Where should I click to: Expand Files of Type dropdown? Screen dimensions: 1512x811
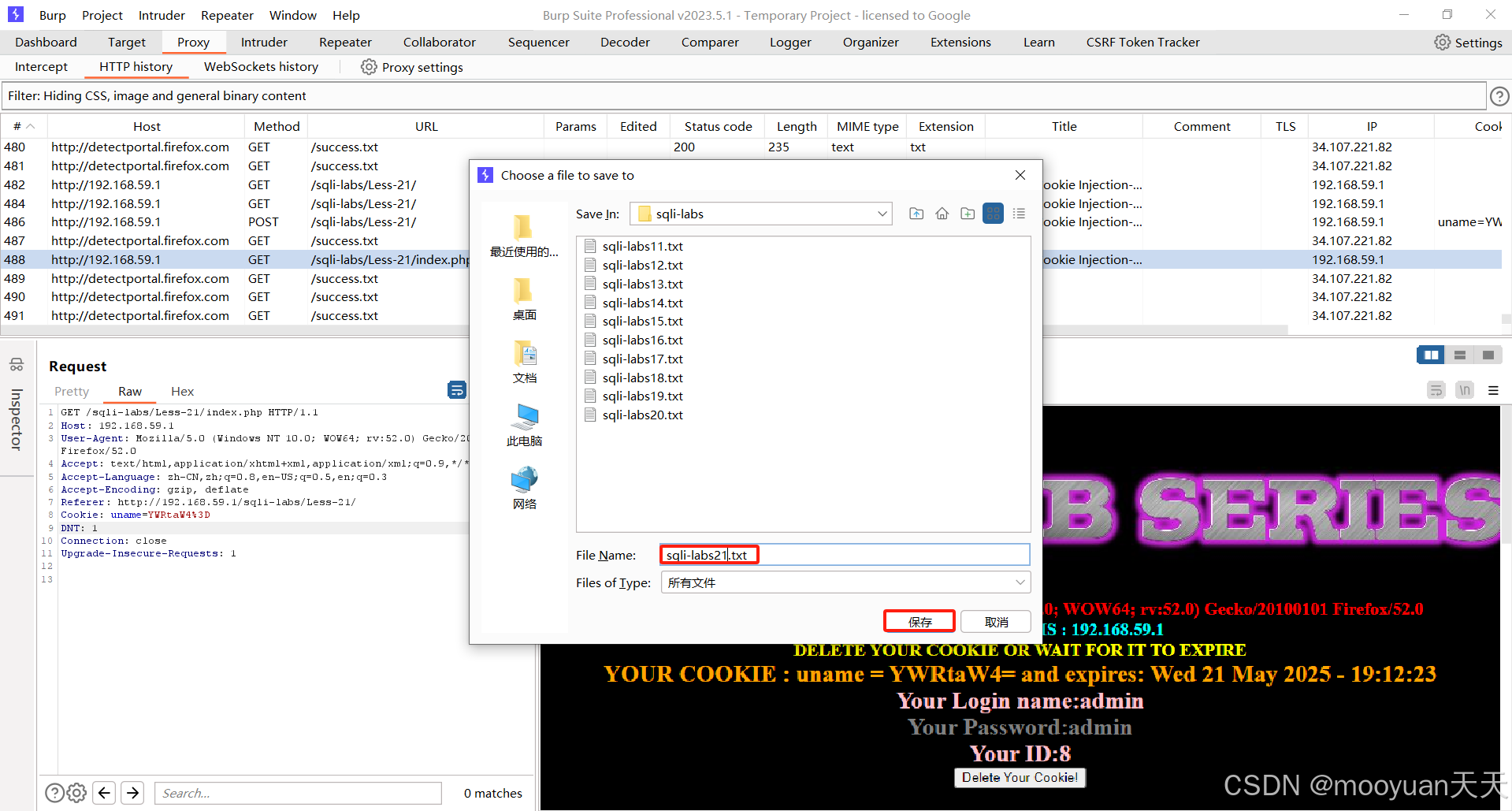[1020, 582]
